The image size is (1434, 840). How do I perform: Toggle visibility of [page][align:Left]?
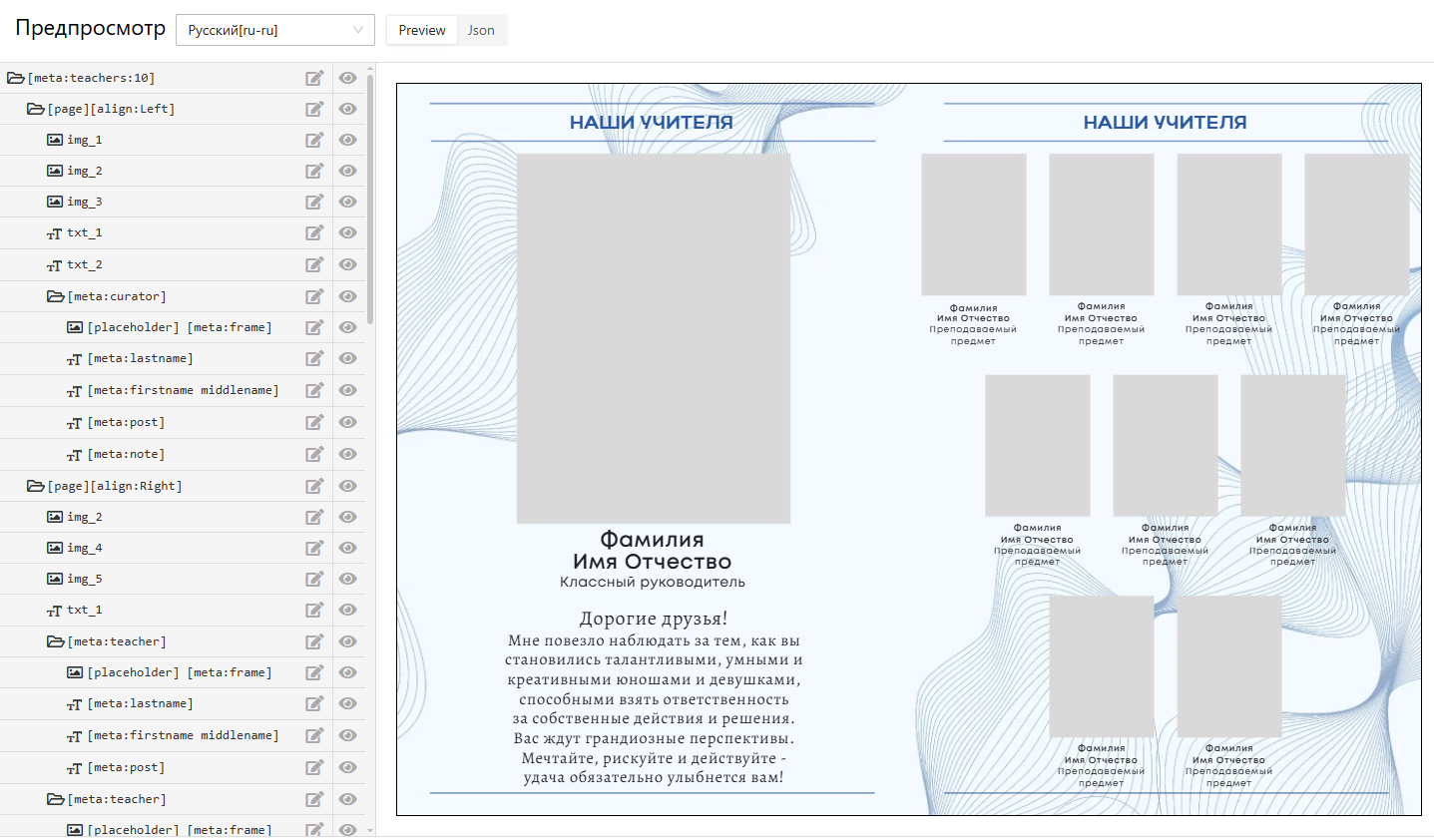[x=347, y=109]
